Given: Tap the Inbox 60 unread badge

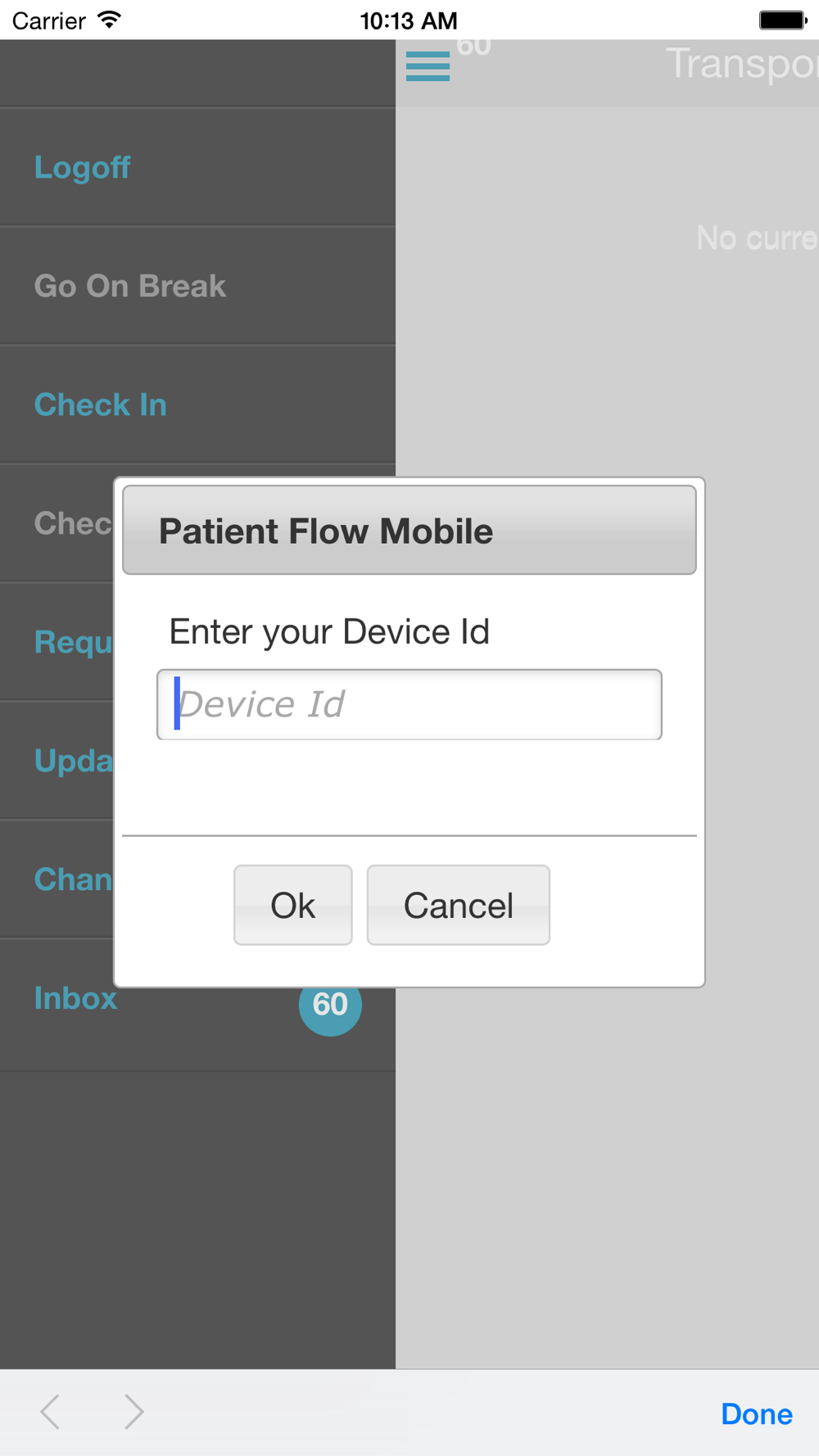Looking at the screenshot, I should (330, 1006).
